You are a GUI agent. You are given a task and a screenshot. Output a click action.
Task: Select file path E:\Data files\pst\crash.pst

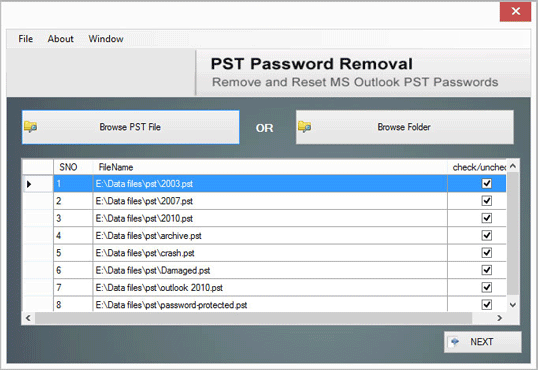(145, 253)
